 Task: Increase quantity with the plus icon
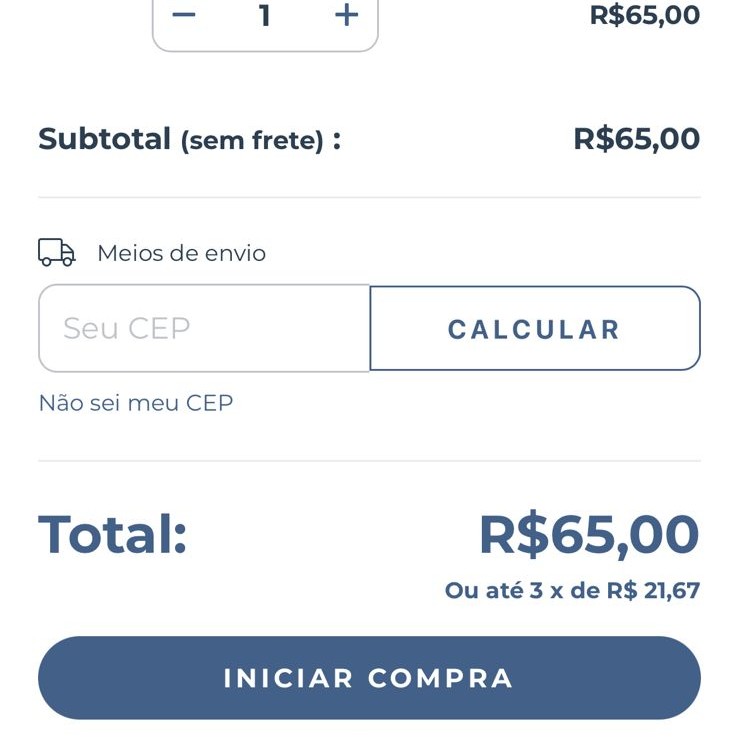click(346, 15)
